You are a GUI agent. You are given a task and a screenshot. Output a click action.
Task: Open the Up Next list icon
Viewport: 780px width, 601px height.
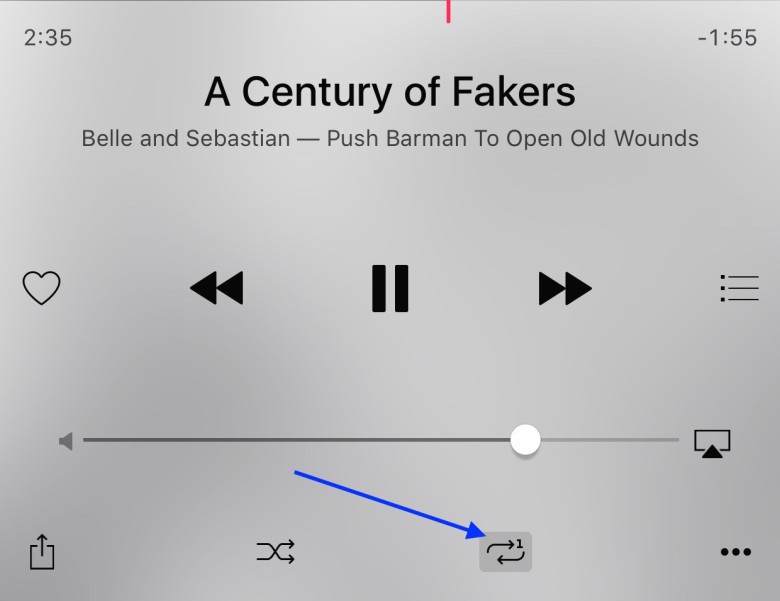tap(739, 288)
